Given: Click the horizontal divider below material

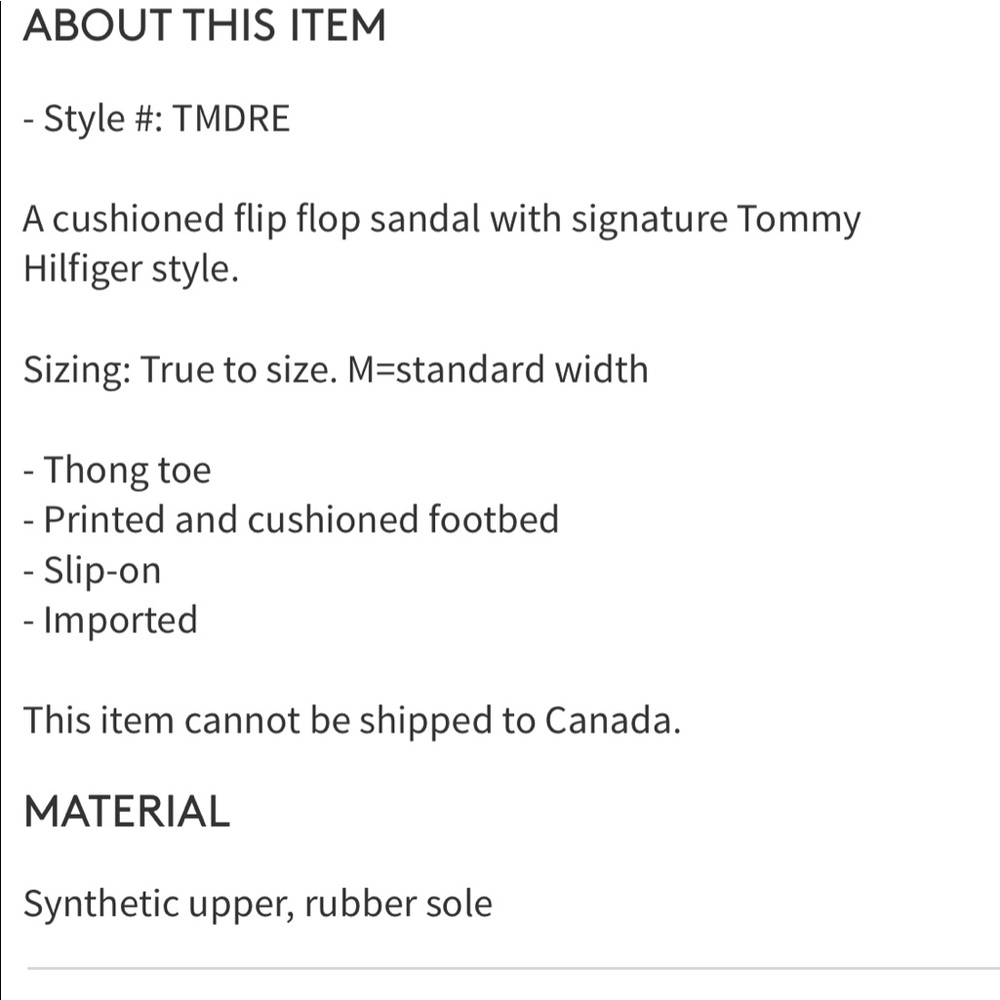Looking at the screenshot, I should click(513, 968).
